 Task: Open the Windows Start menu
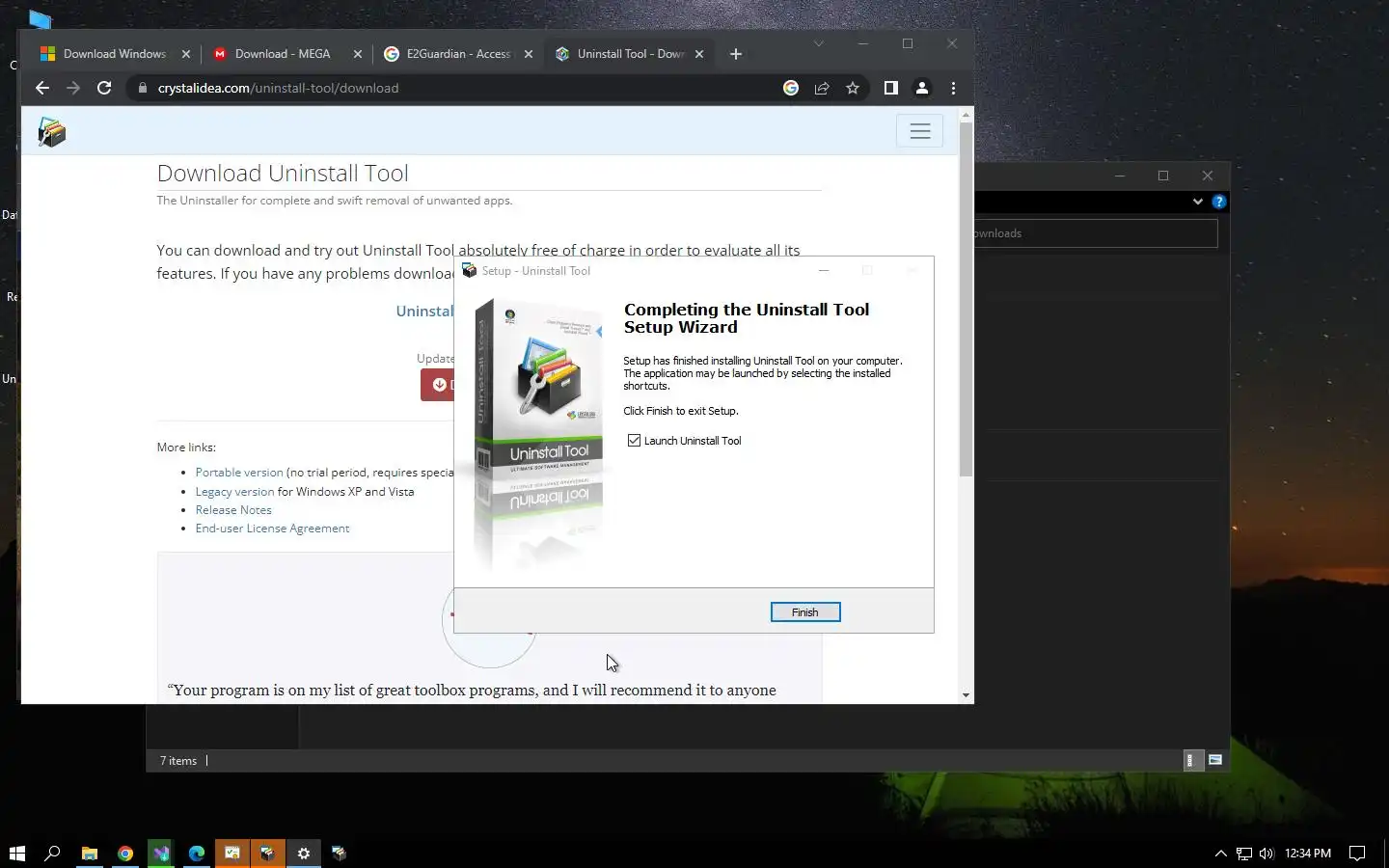click(x=17, y=853)
